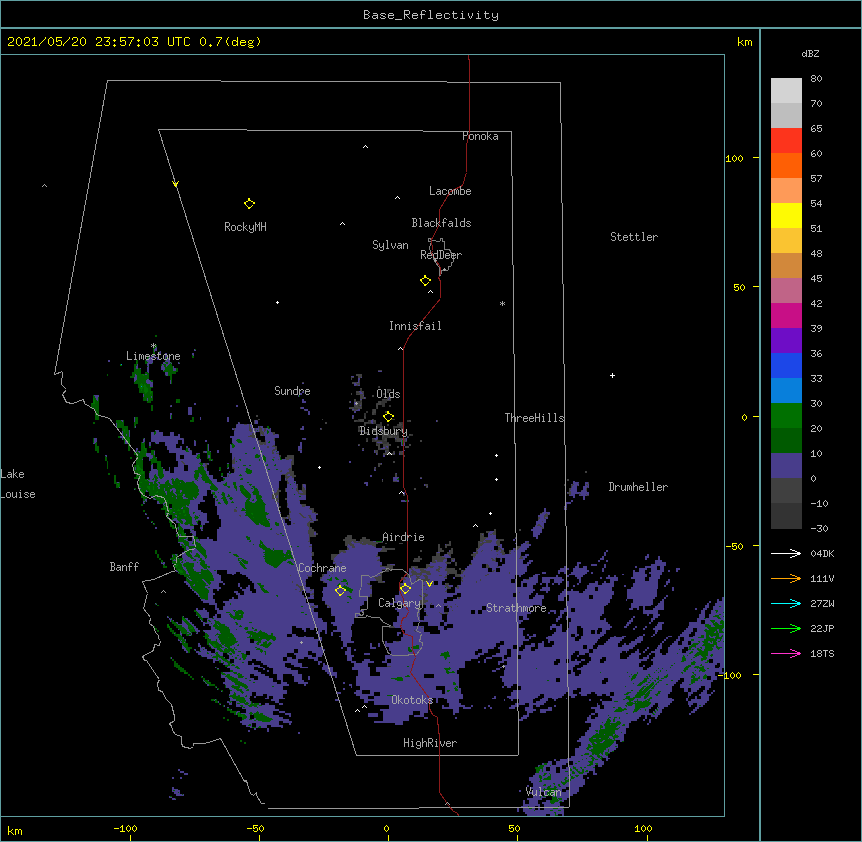Viewport: 862px width, 842px height.
Task: Click the magenta 18TS arrow legend icon
Action: click(x=786, y=653)
